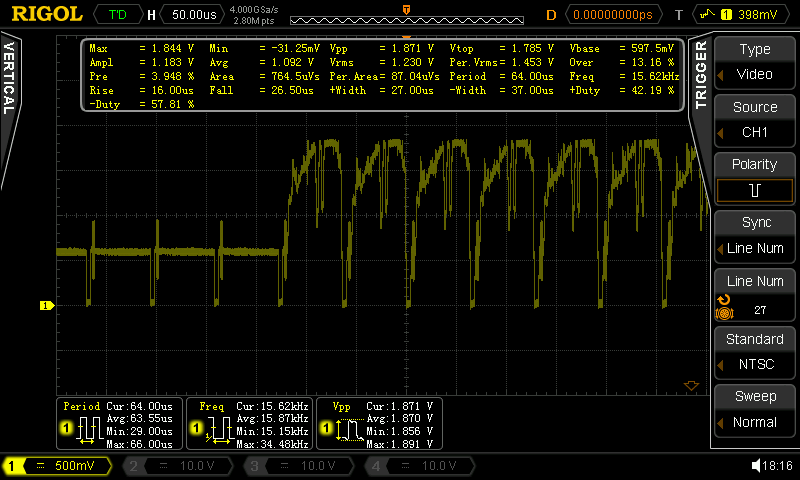Click the T'D trigger status indicator
Viewport: 800px width, 480px height.
point(118,14)
